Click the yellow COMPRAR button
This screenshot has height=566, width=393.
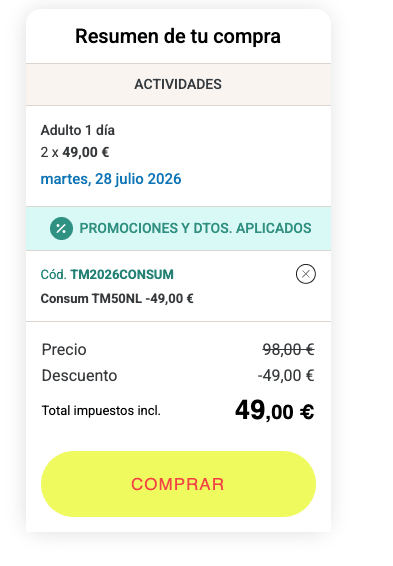[178, 484]
